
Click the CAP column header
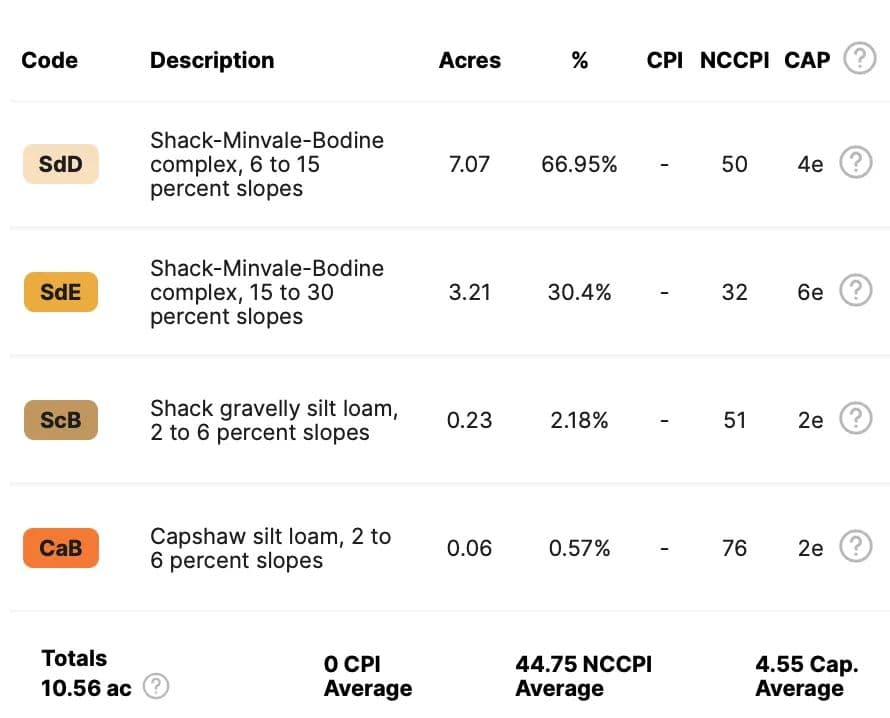tap(807, 60)
